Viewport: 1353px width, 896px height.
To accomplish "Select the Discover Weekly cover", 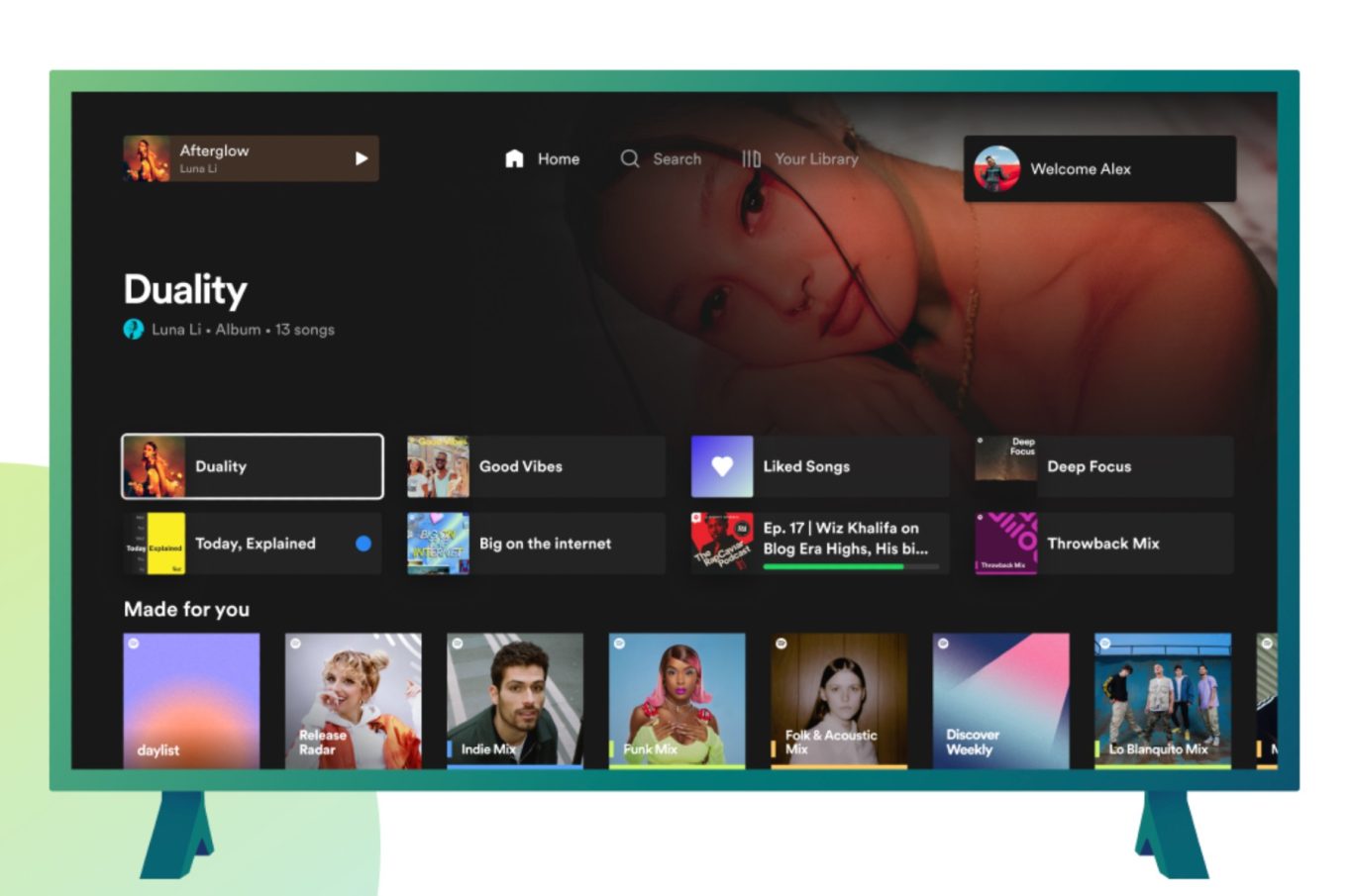I will tap(1000, 700).
